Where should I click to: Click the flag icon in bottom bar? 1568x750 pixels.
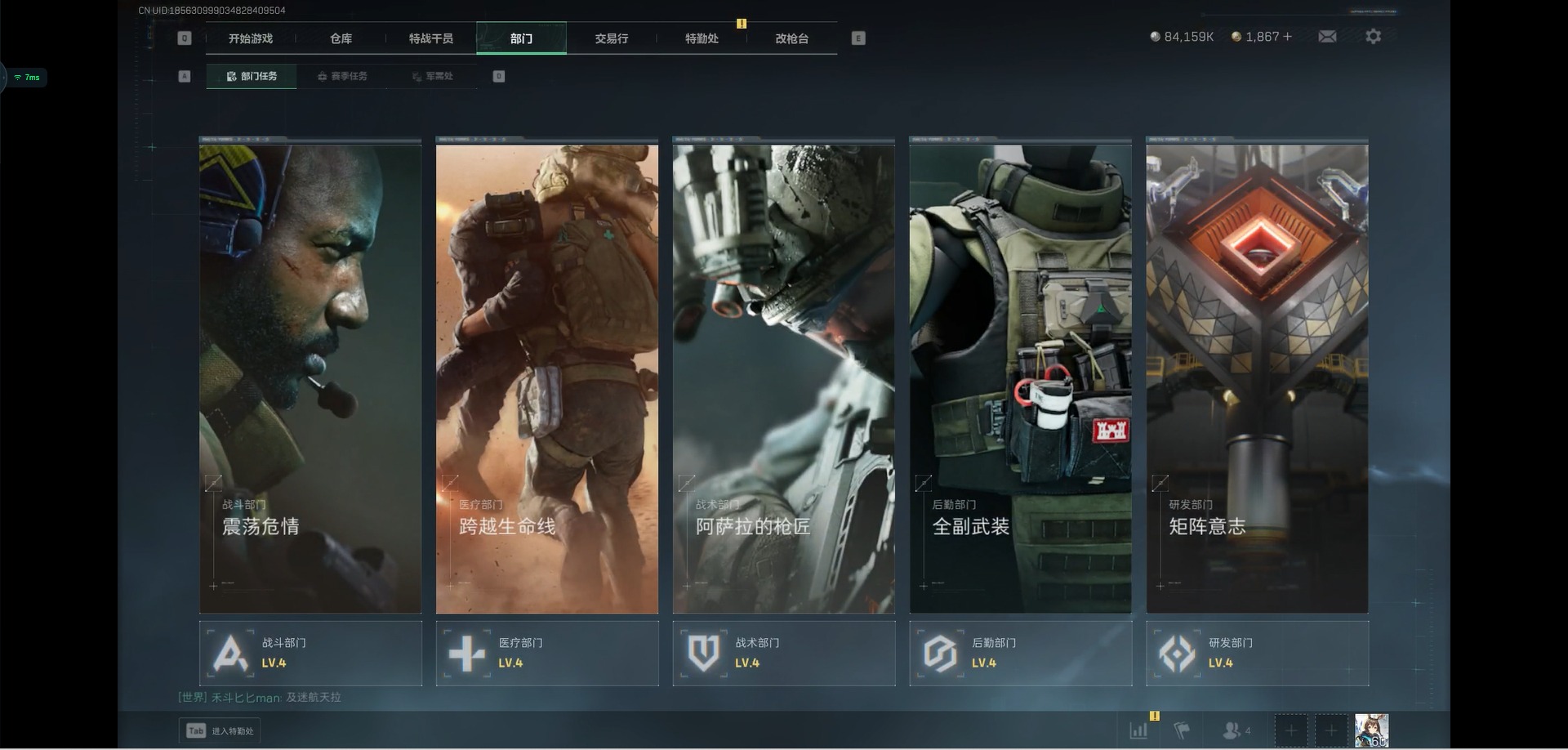pyautogui.click(x=1182, y=730)
